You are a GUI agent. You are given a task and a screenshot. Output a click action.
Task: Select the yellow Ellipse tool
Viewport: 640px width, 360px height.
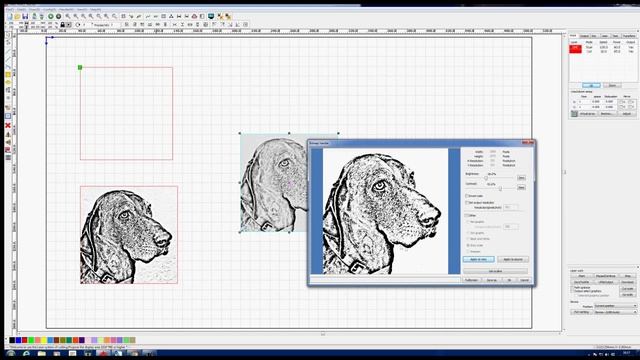pos(8,82)
